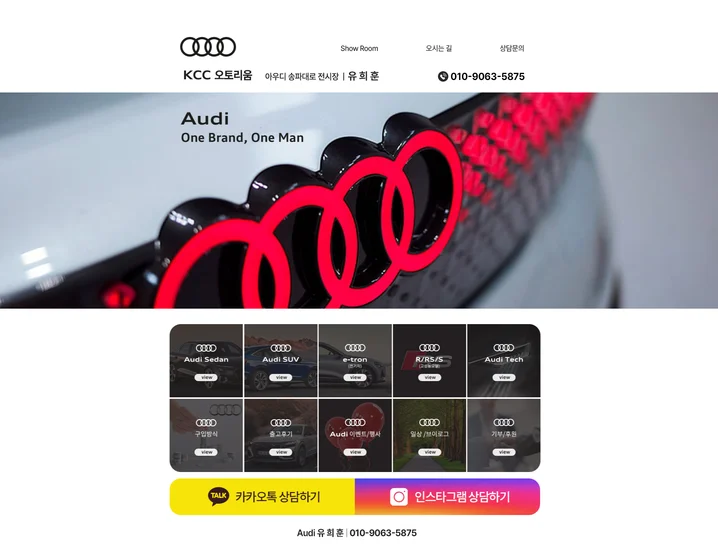Screen dimensions: 718x549
Task: Click the KCC 오토리움 title text
Action: tap(218, 75)
